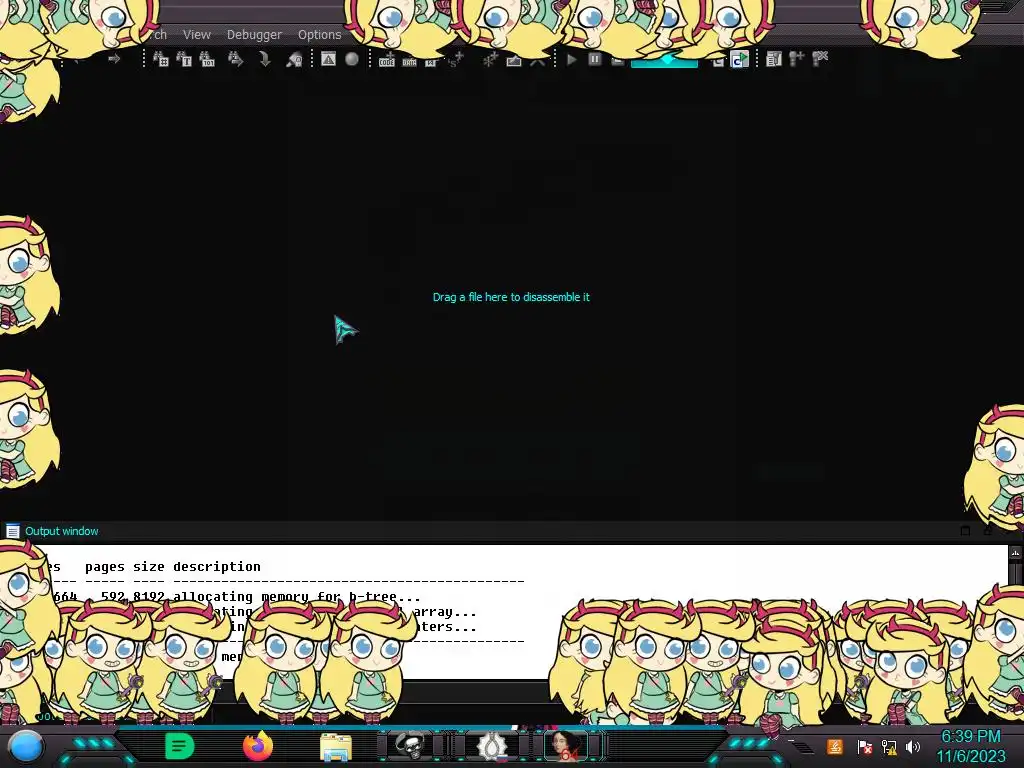Click the Action Center flag tray icon
Image resolution: width=1024 pixels, height=768 pixels.
point(865,746)
